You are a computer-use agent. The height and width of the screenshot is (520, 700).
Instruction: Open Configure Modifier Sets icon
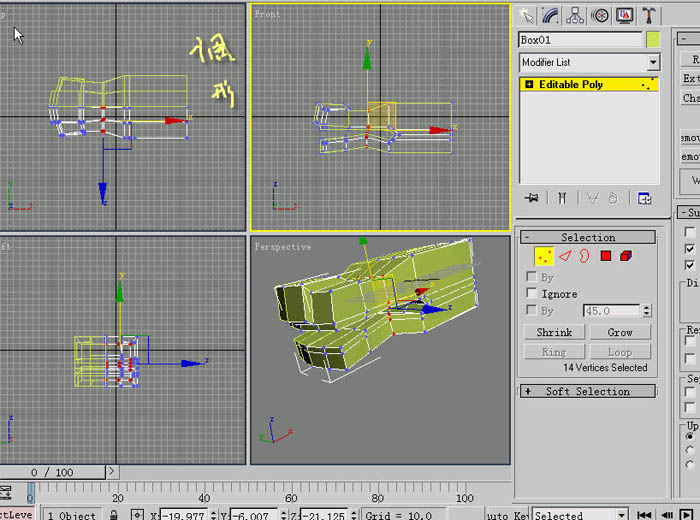(x=644, y=198)
